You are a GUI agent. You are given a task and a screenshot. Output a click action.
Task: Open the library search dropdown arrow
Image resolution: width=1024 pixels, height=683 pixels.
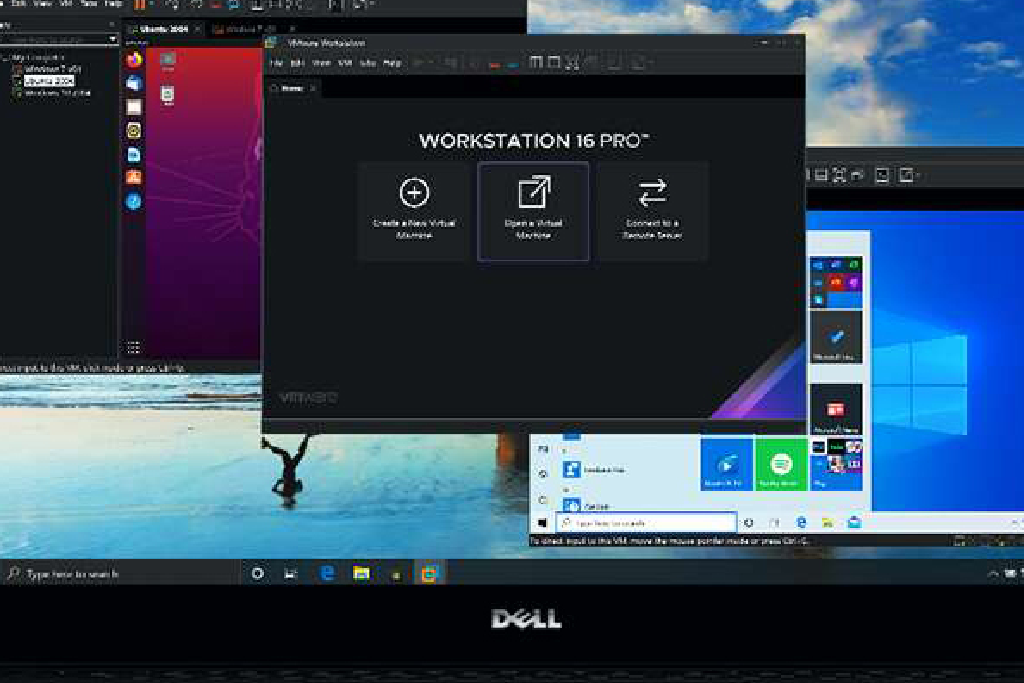112,40
